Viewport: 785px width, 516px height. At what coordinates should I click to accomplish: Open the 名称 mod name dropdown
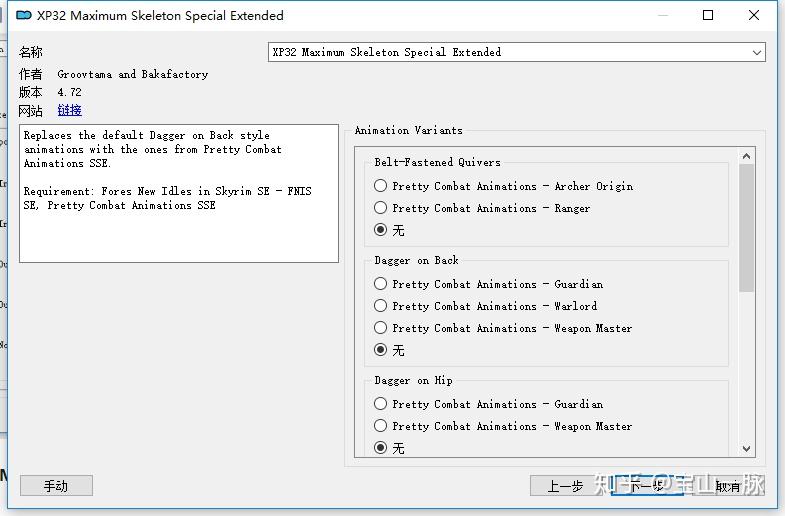click(x=517, y=52)
